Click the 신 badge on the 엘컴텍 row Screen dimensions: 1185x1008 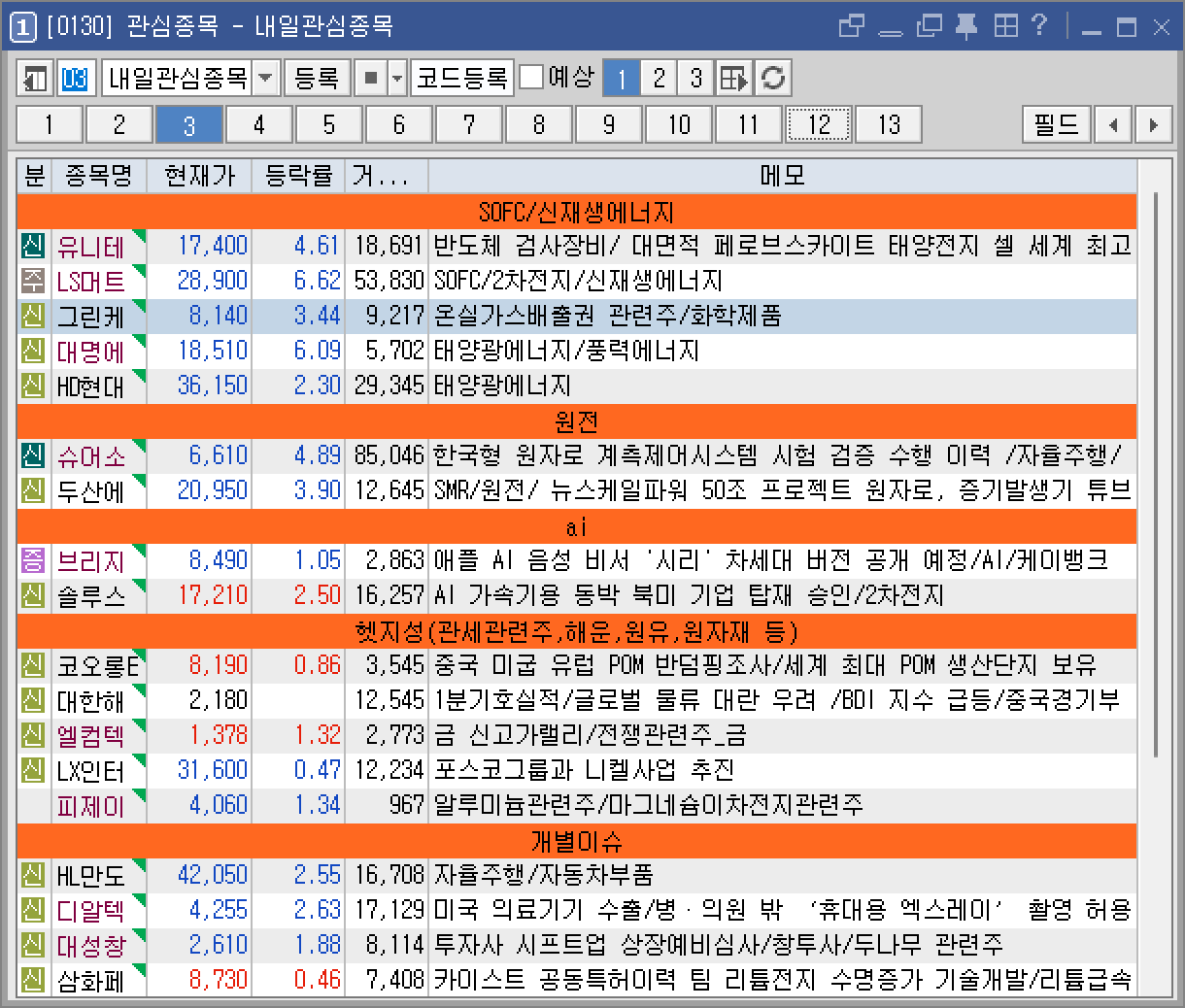(33, 735)
